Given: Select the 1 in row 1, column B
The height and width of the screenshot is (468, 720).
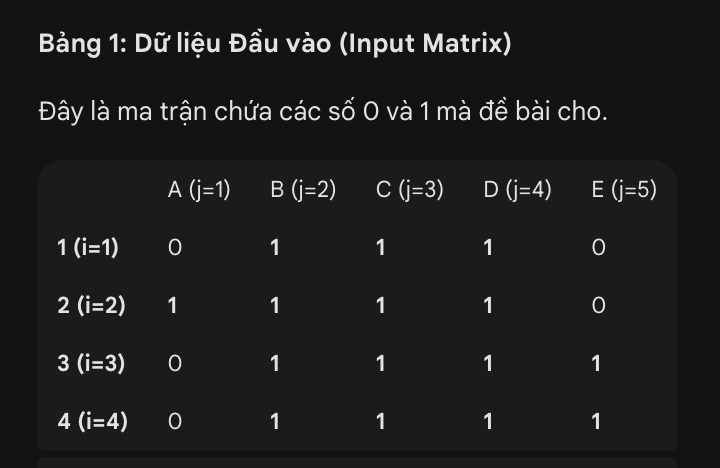Looking at the screenshot, I should click(274, 248).
